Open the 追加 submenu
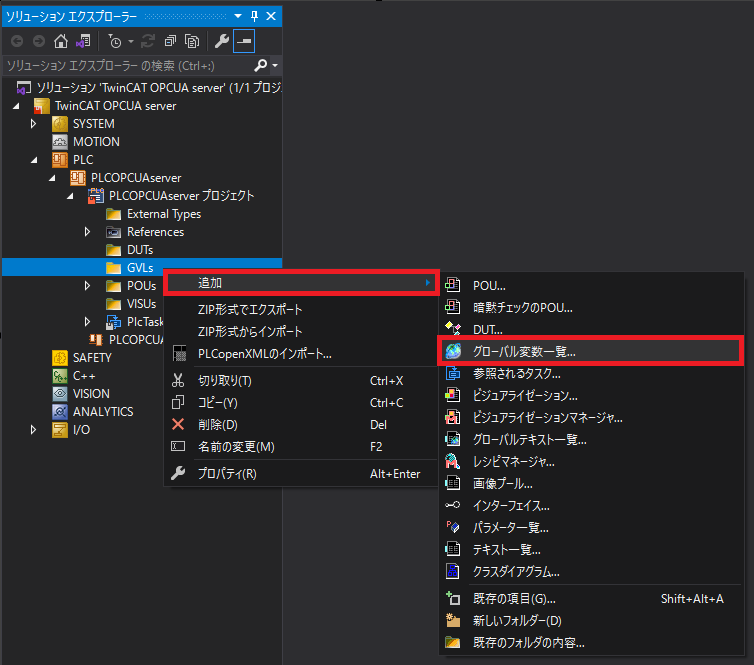The width and height of the screenshot is (754, 665). [x=301, y=283]
